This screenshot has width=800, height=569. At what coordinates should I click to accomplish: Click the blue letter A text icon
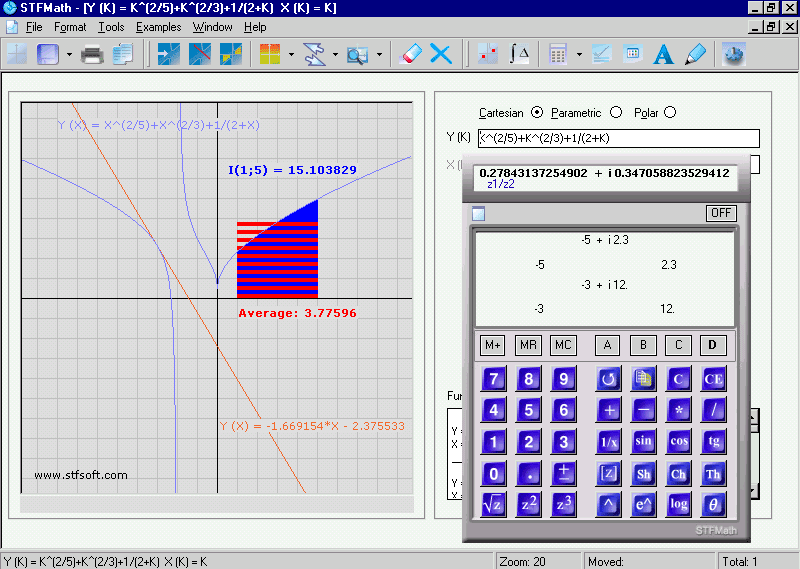tap(663, 54)
